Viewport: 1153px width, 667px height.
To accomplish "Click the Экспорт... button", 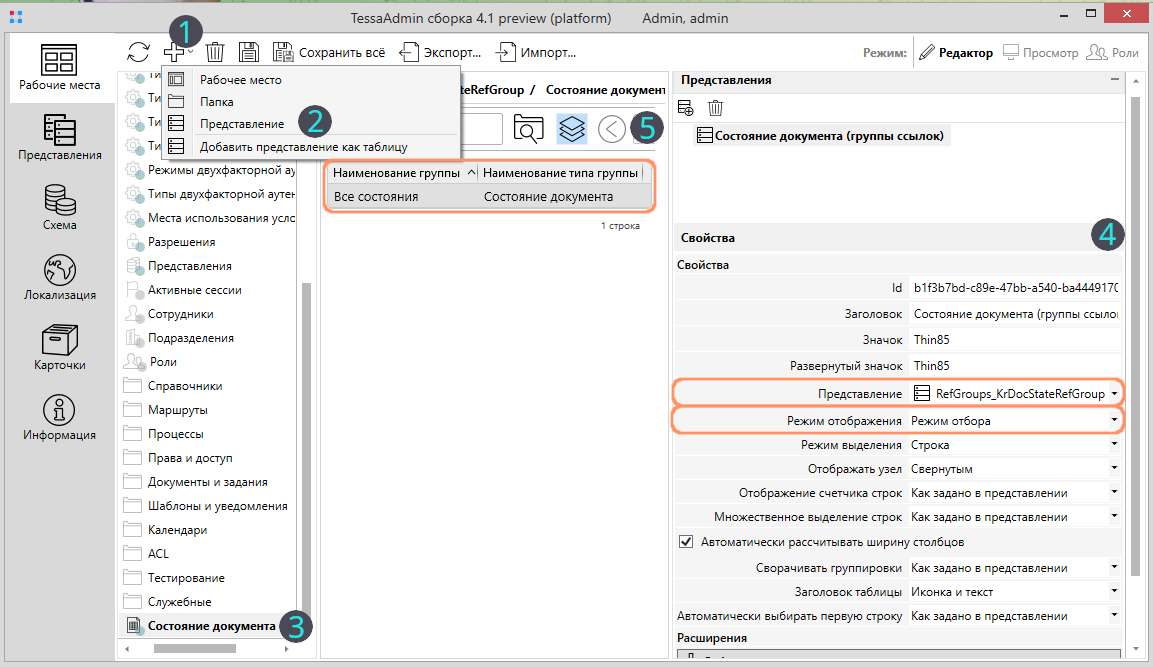I will 441,52.
